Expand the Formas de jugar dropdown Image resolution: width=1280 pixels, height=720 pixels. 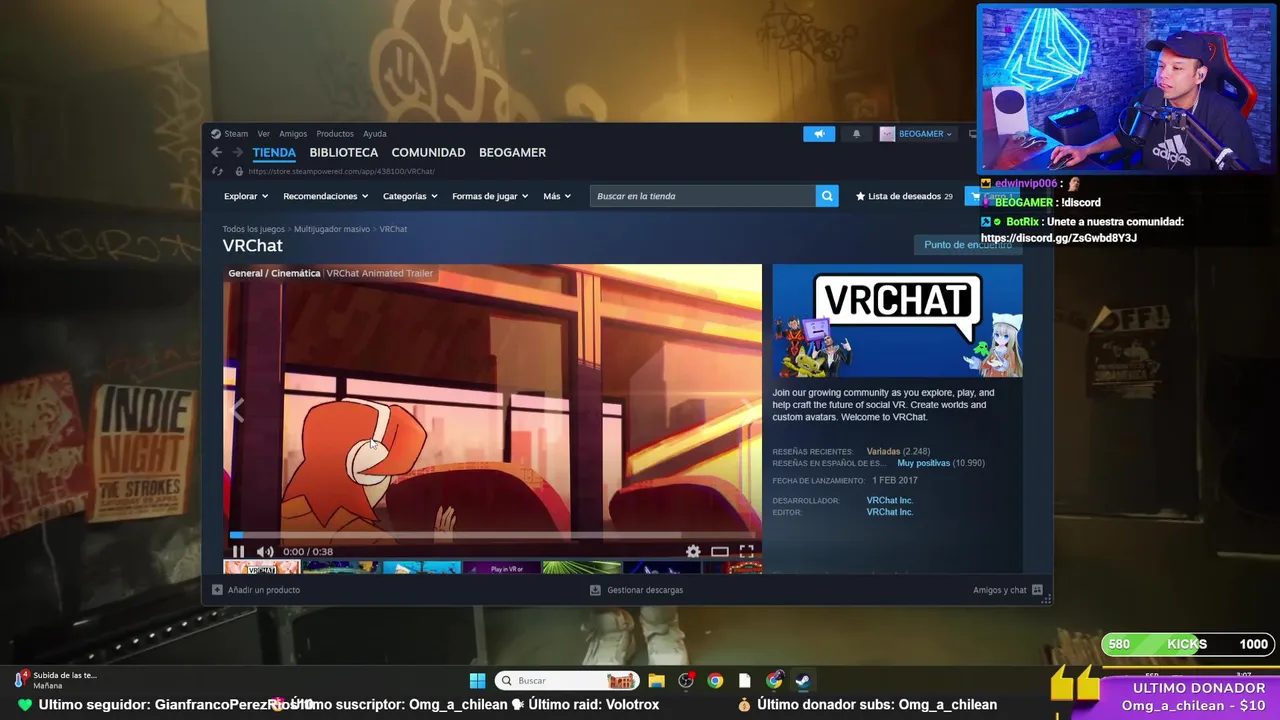point(490,196)
